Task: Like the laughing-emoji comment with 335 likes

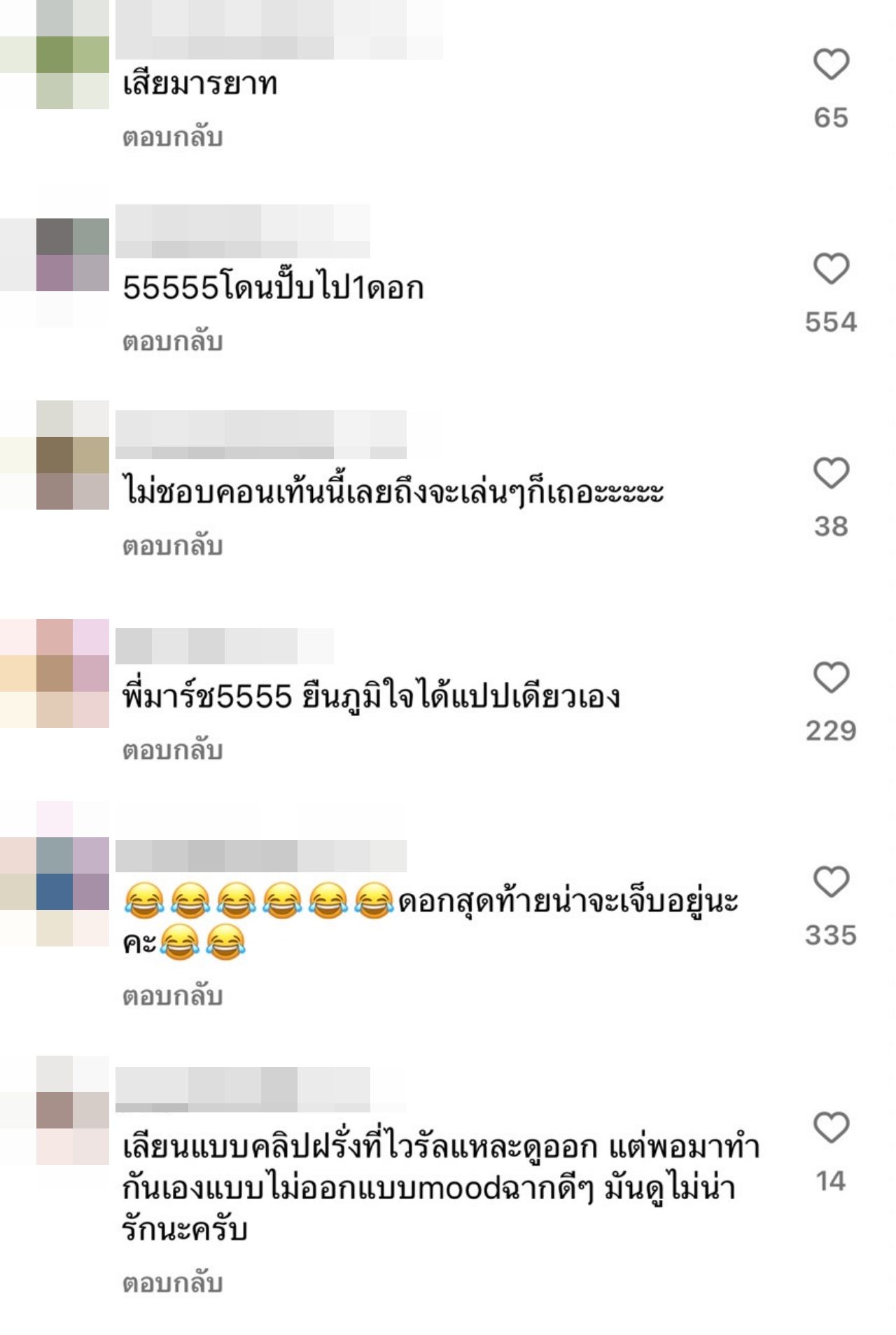Action: 831,882
